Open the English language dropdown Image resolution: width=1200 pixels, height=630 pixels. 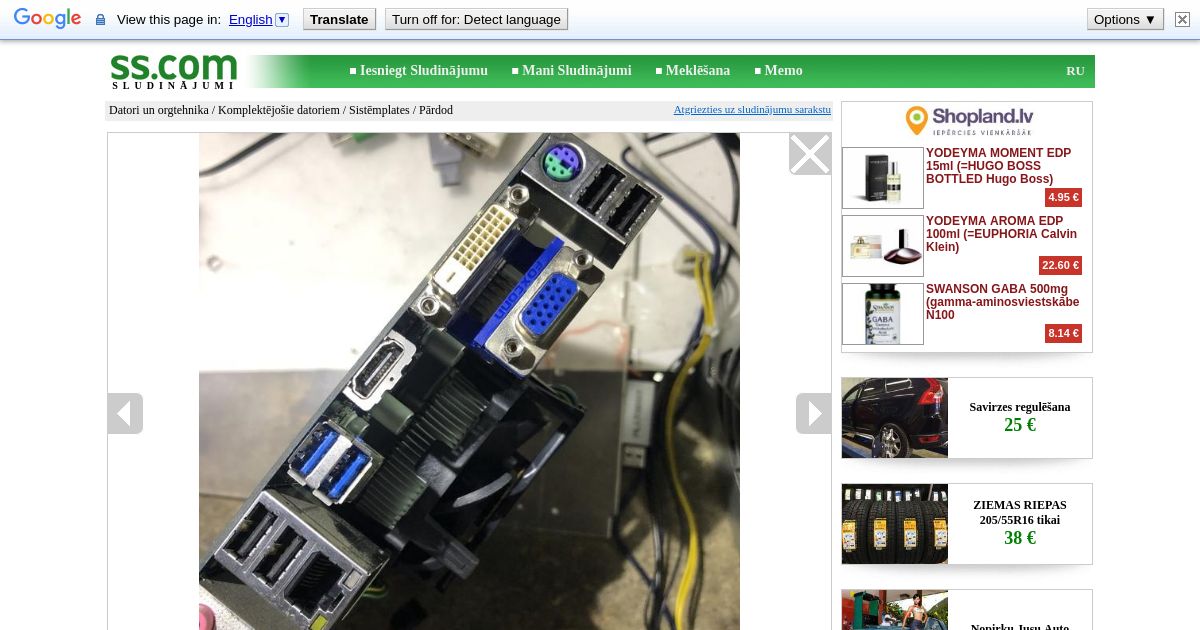pyautogui.click(x=258, y=19)
